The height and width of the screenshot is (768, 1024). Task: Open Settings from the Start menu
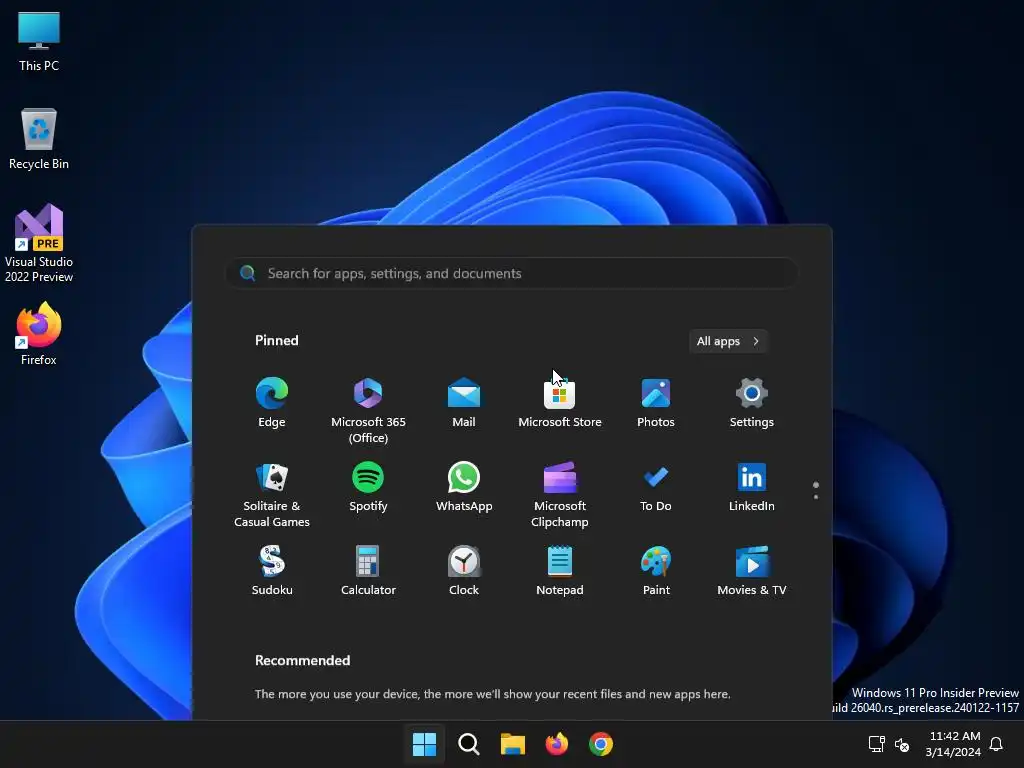pyautogui.click(x=752, y=402)
